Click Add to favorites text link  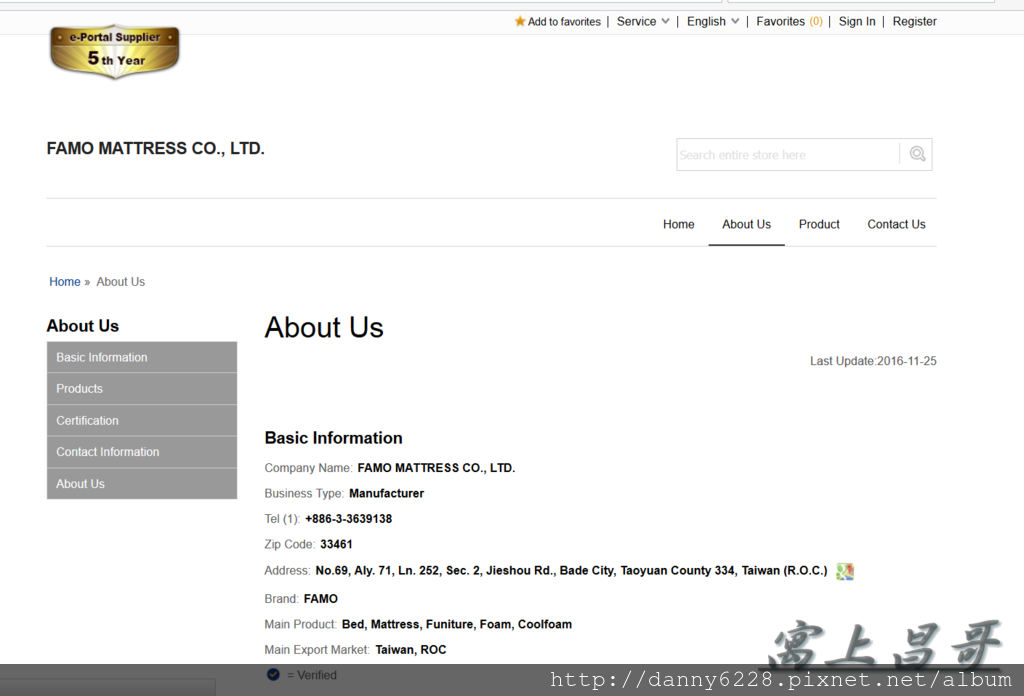pos(564,22)
